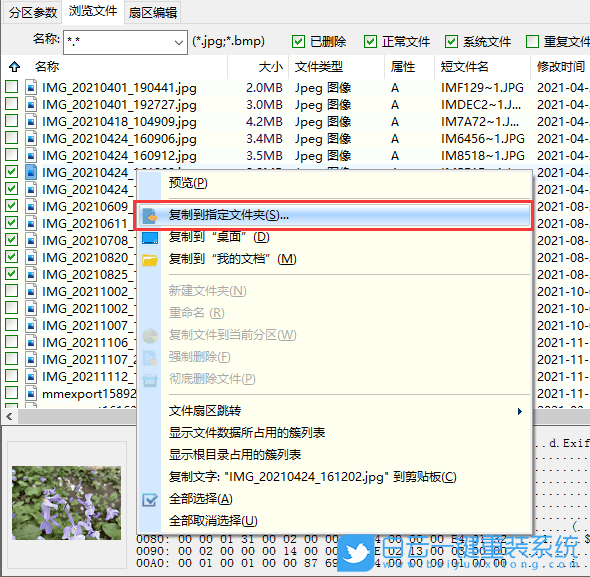Image resolution: width=590 pixels, height=577 pixels.
Task: Click file icon of IMG_20210424_160906.jpg
Action: pyautogui.click(x=31, y=139)
